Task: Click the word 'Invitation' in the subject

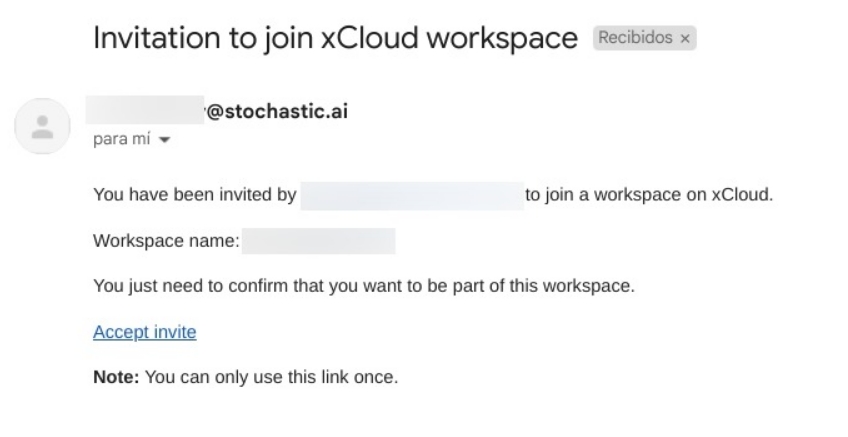Action: click(157, 38)
